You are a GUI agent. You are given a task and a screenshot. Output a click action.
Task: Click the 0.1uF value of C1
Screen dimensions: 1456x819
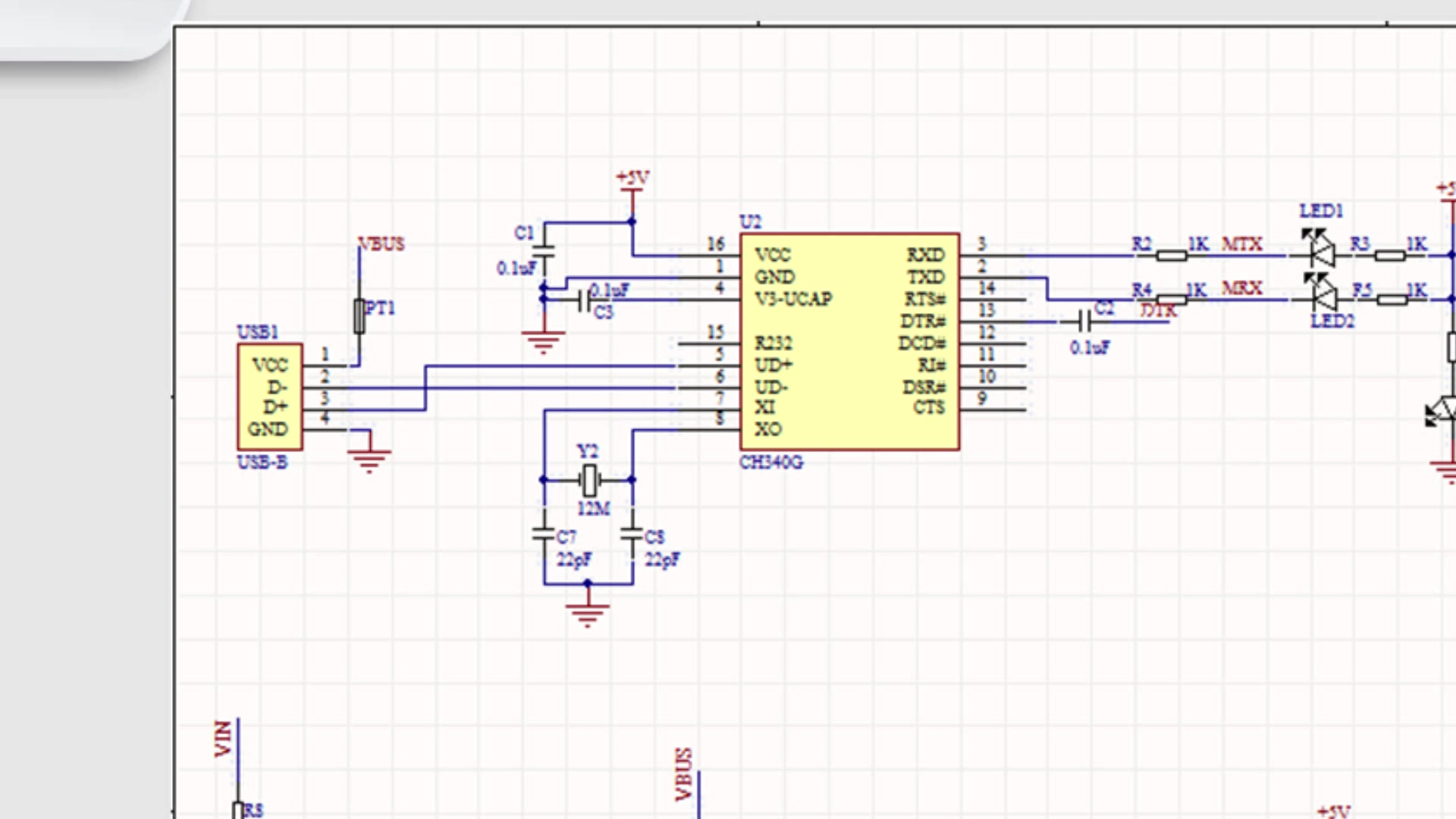tap(516, 268)
